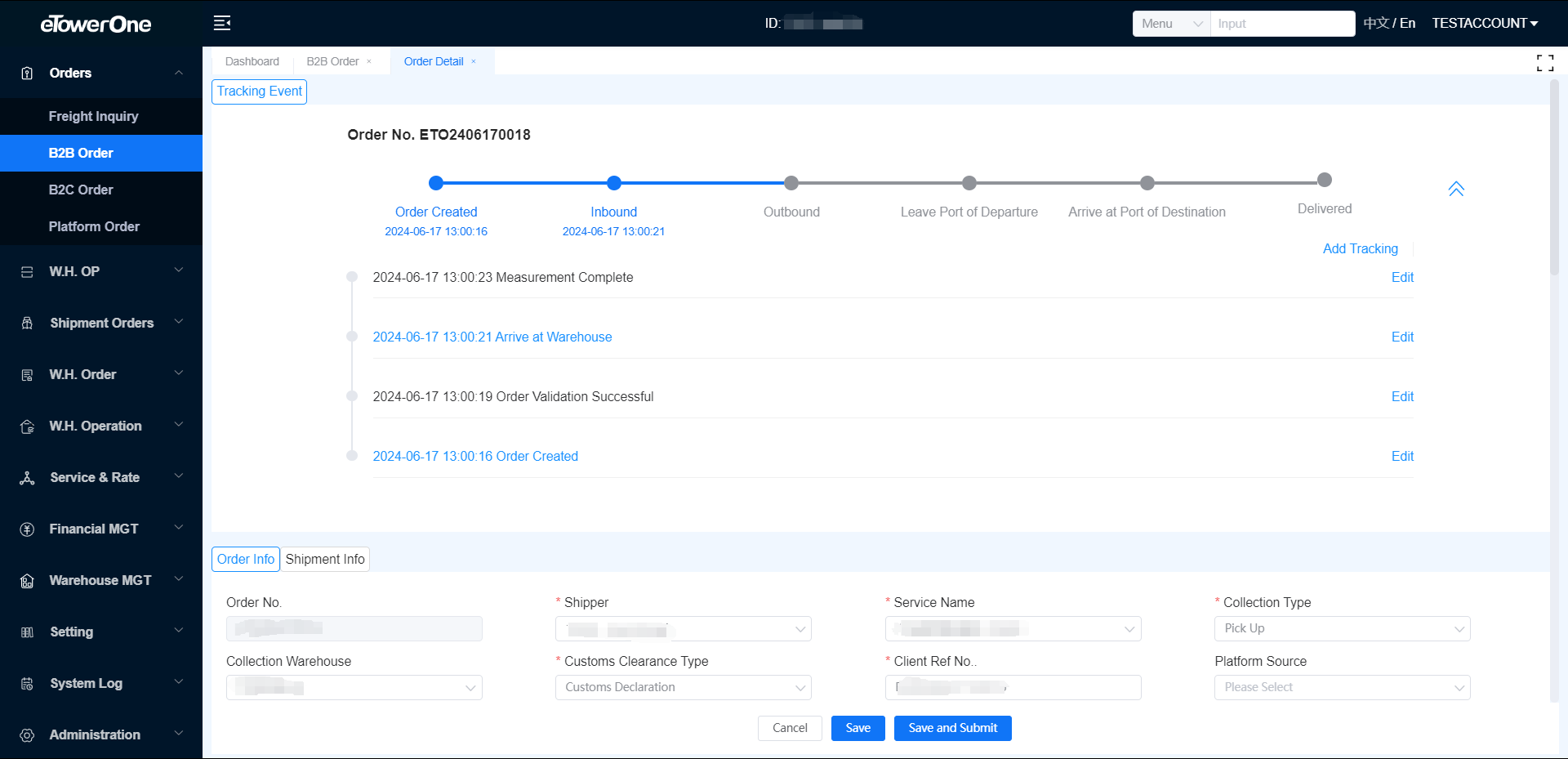Click the Inbound progress step marker

tap(614, 183)
